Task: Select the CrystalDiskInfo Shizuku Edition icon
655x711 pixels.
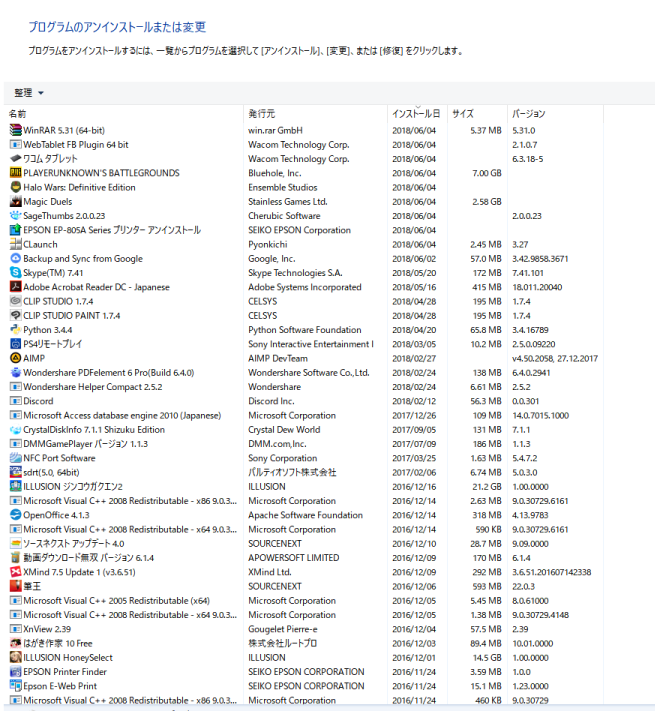Action: (16, 429)
